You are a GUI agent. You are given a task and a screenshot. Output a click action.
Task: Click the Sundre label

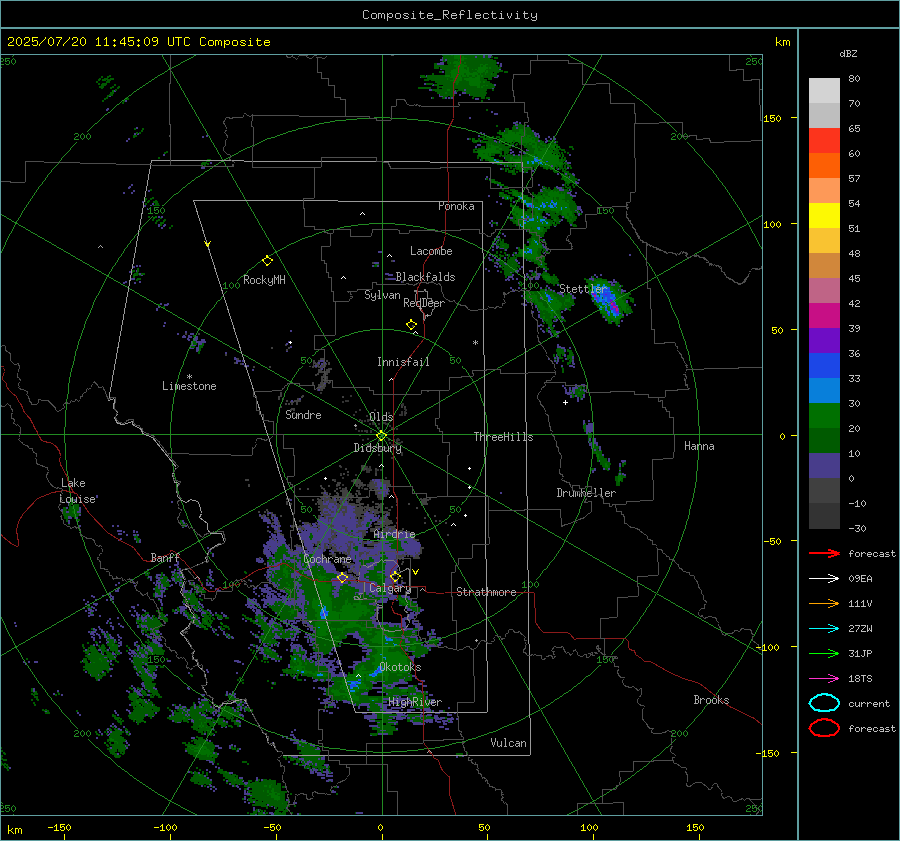pyautogui.click(x=303, y=414)
